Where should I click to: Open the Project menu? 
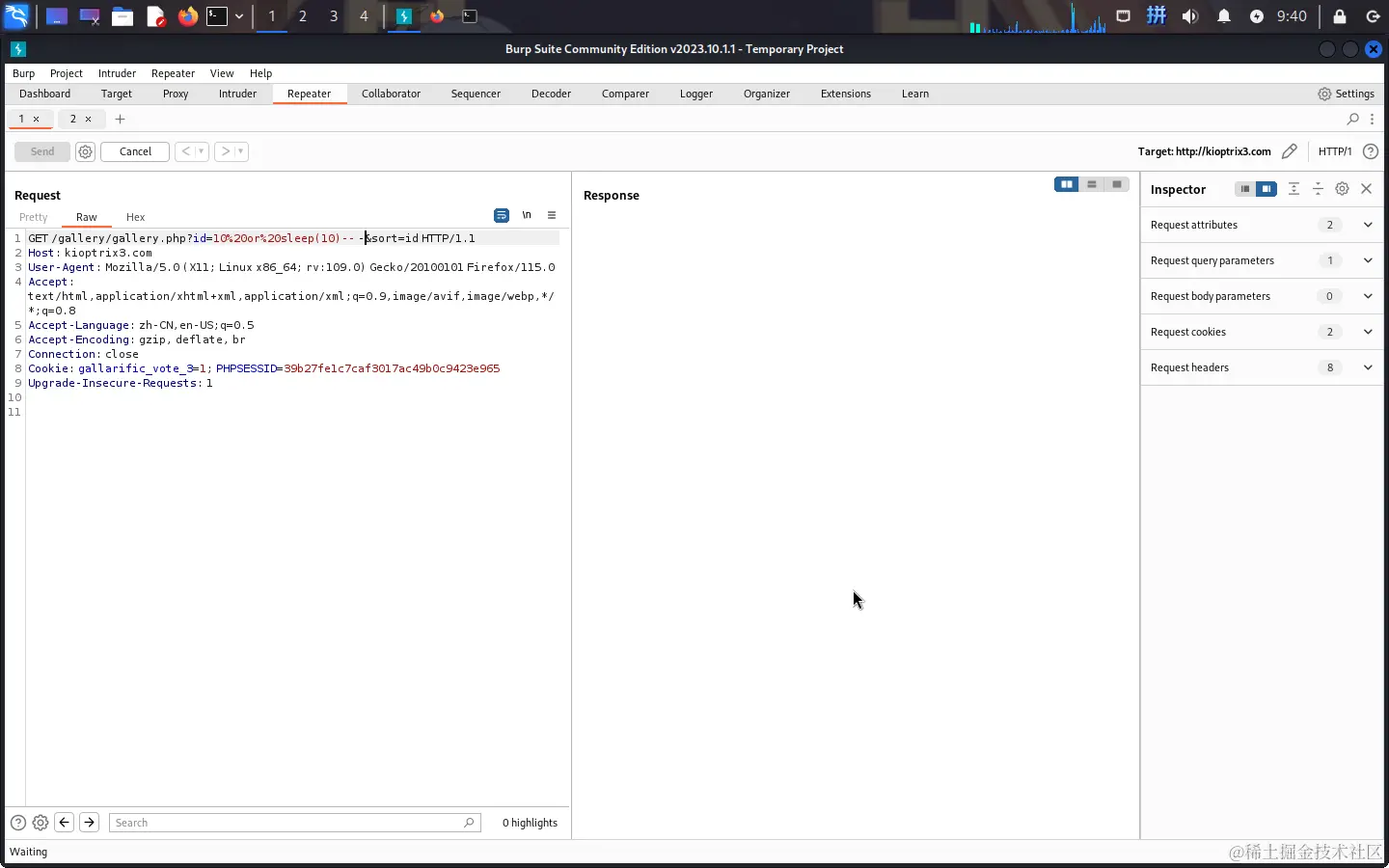click(x=67, y=73)
